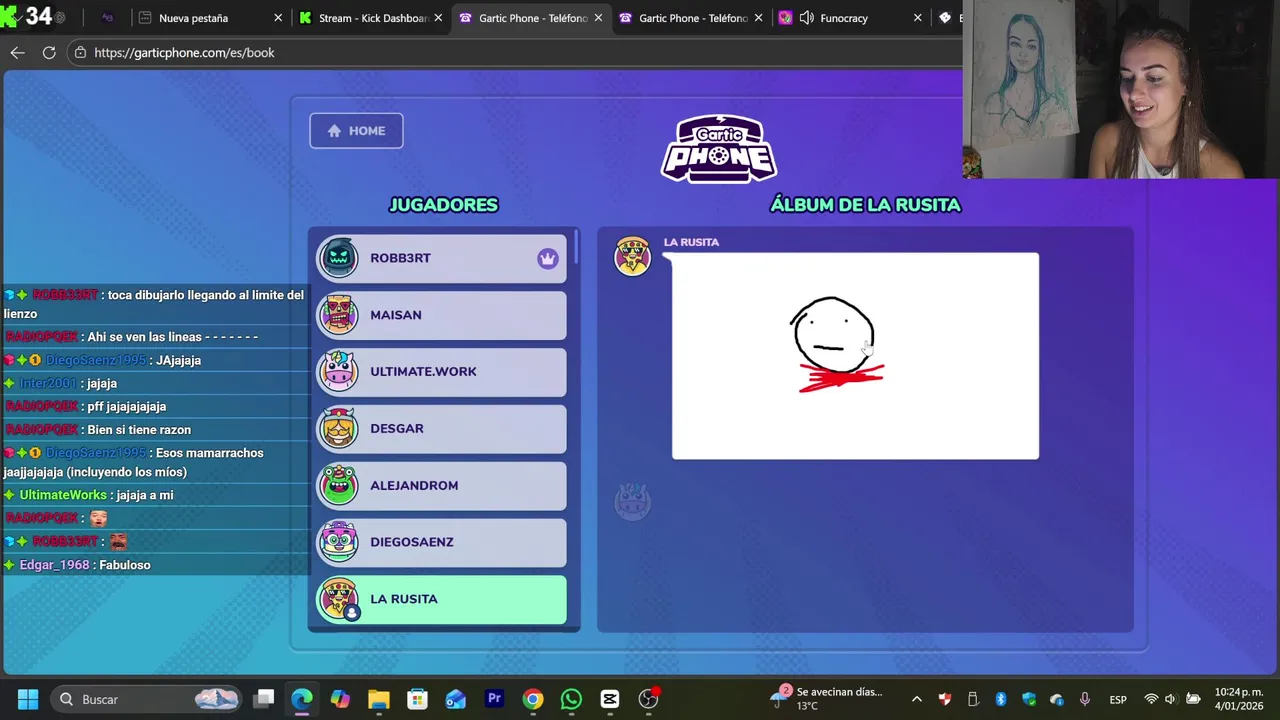Click the volume speaker tray icon
1280x720 pixels.
(x=1170, y=699)
